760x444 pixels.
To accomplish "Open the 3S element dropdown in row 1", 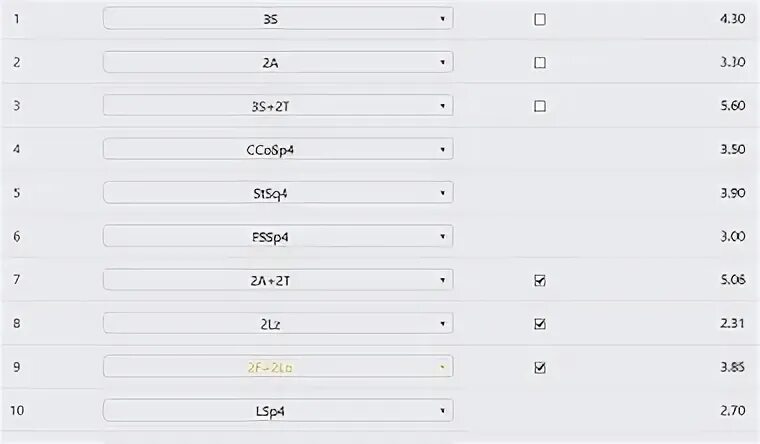I will pos(278,18).
